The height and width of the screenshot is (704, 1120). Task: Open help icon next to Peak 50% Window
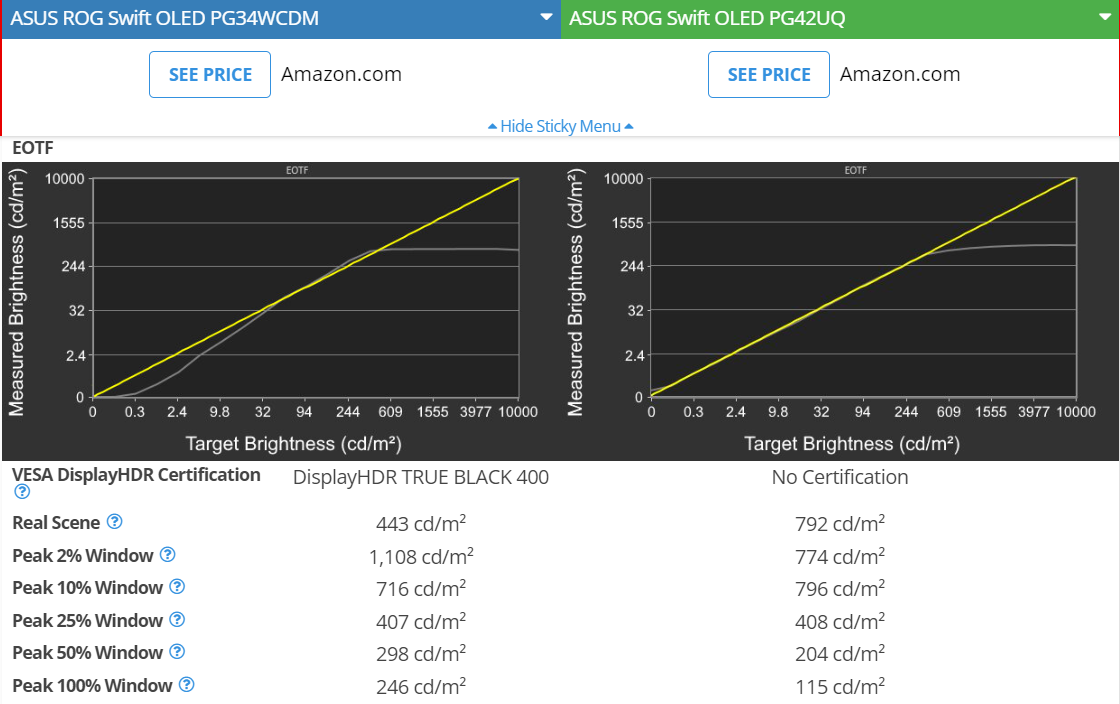(x=177, y=651)
